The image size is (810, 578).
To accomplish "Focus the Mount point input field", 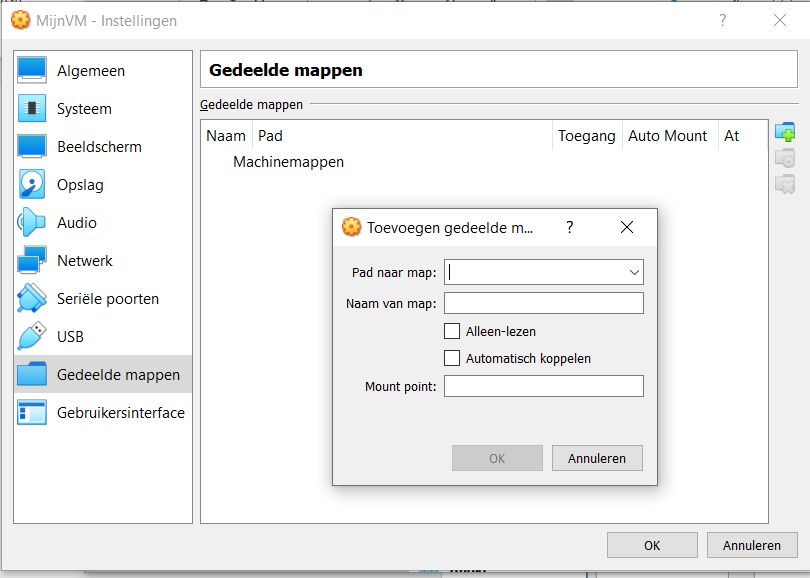I will point(543,386).
